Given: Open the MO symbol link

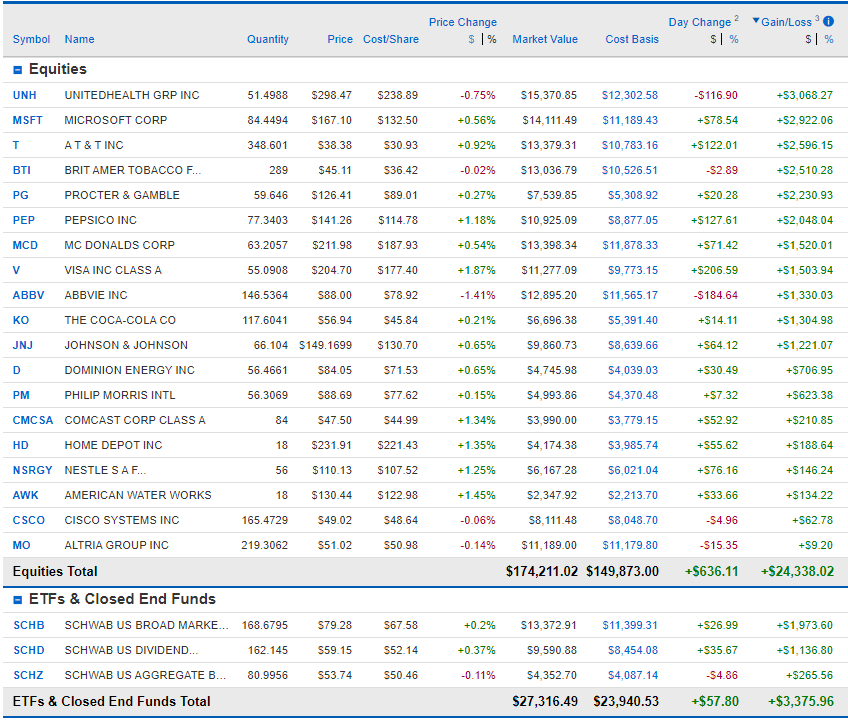Looking at the screenshot, I should [x=22, y=545].
